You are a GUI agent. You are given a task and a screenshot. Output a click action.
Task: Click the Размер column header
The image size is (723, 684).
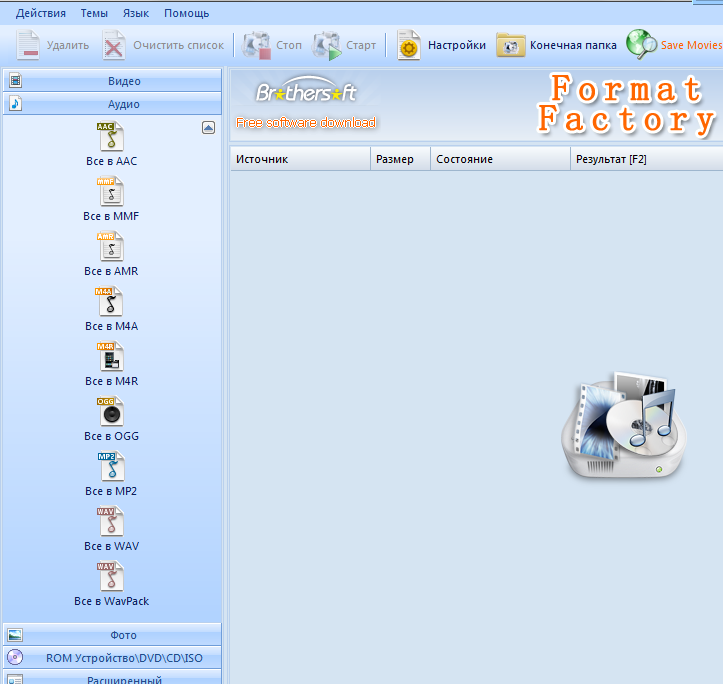tap(400, 159)
